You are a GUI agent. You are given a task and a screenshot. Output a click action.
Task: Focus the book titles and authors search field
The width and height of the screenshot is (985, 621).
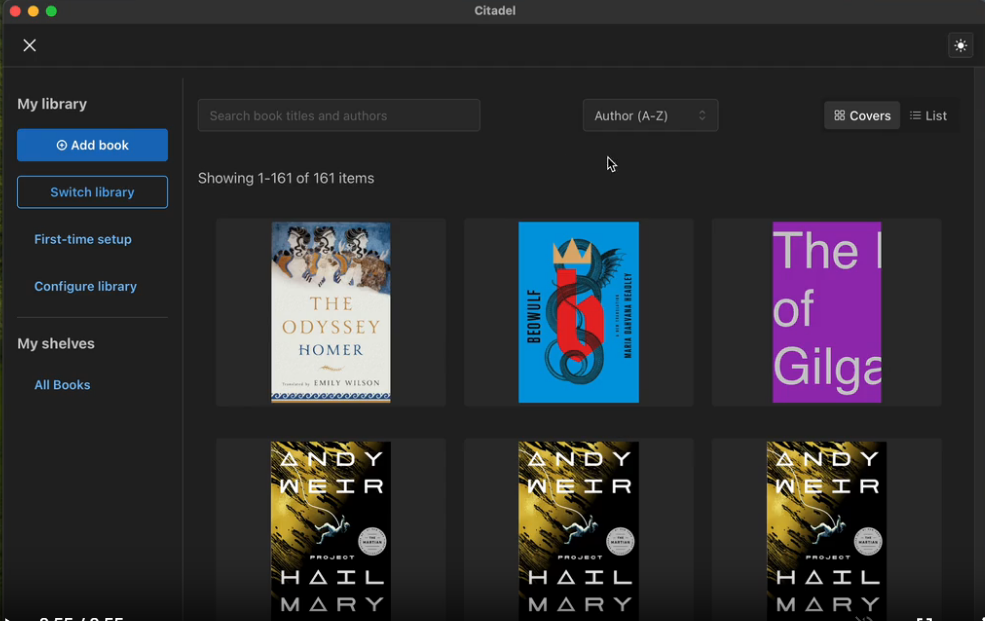pyautogui.click(x=339, y=116)
